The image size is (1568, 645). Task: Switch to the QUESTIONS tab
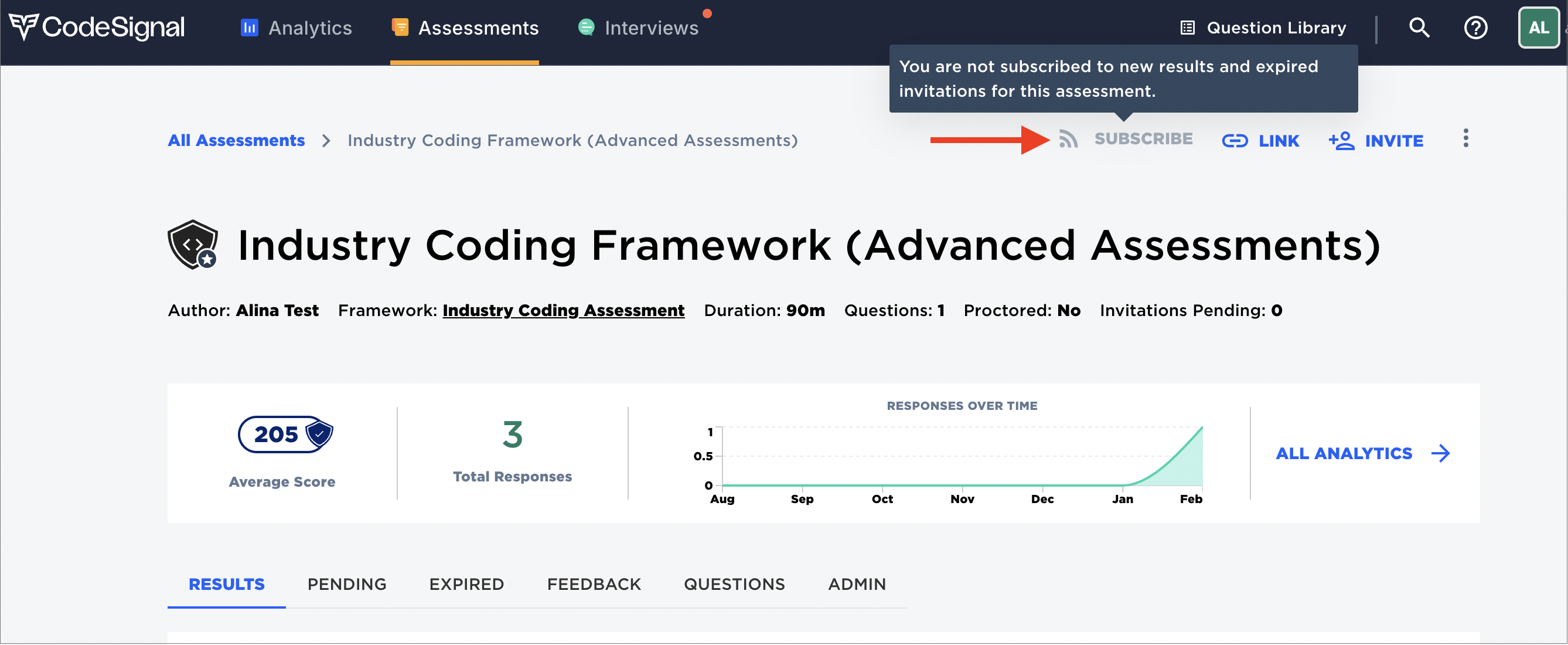click(x=735, y=585)
